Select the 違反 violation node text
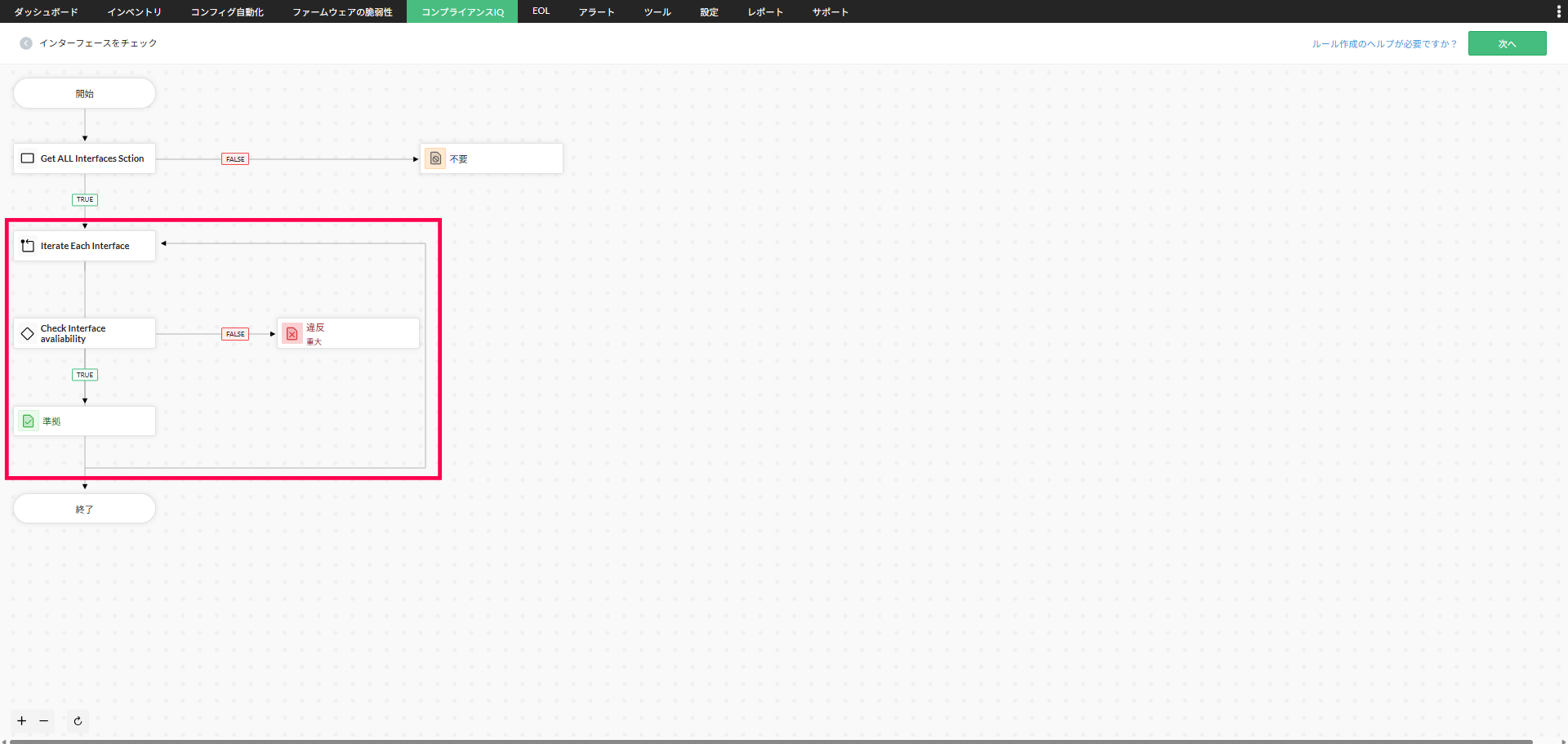The width and height of the screenshot is (1568, 744). tap(315, 327)
